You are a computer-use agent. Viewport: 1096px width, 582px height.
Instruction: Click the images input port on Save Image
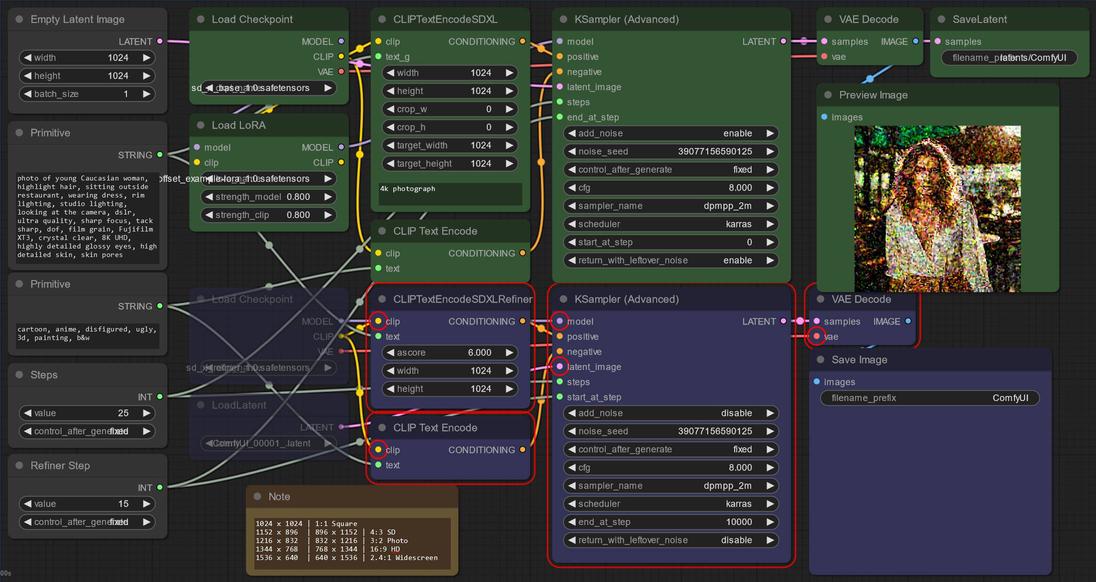pyautogui.click(x=816, y=382)
